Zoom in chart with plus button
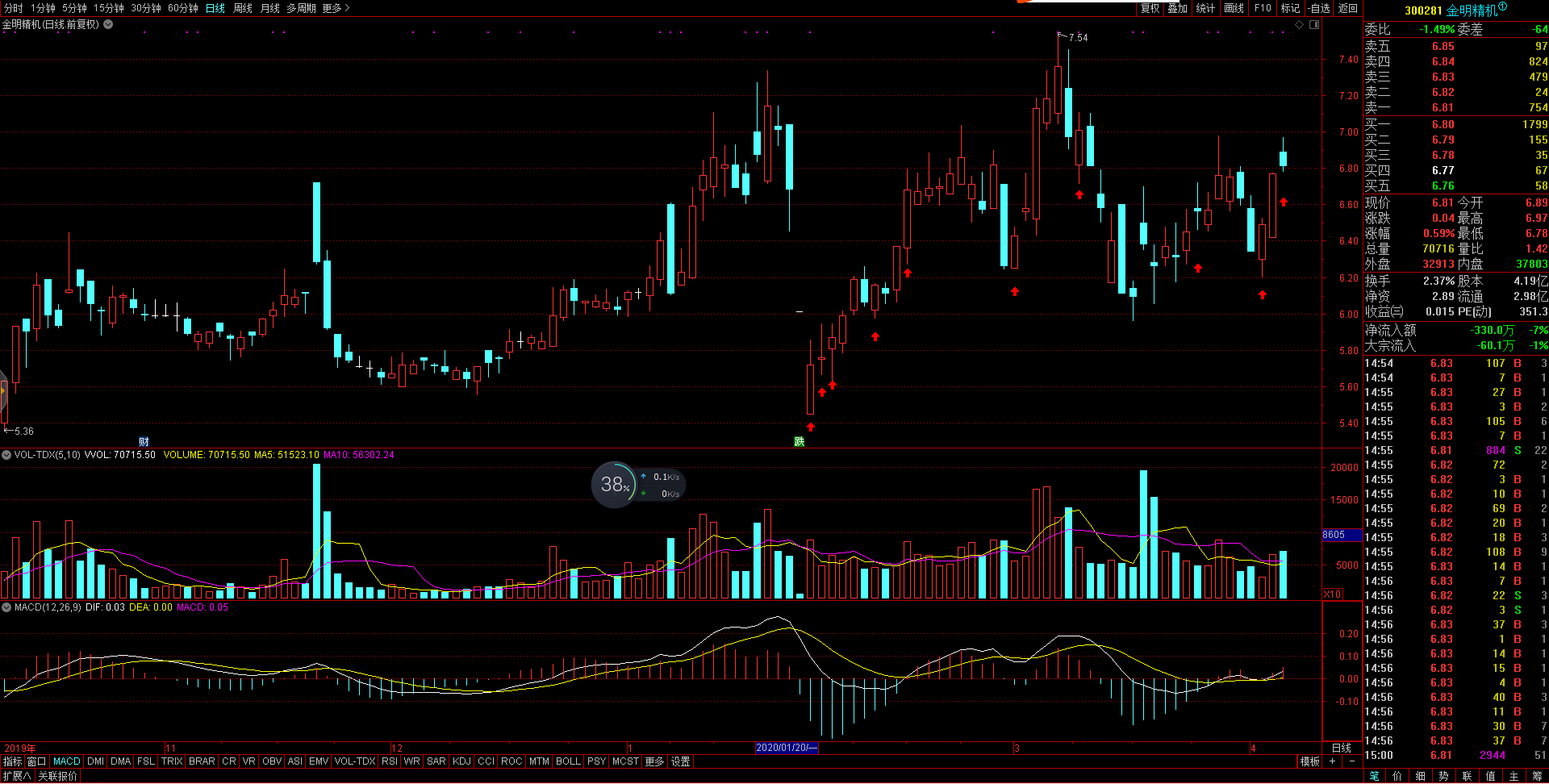The width and height of the screenshot is (1549, 784). click(x=1332, y=761)
